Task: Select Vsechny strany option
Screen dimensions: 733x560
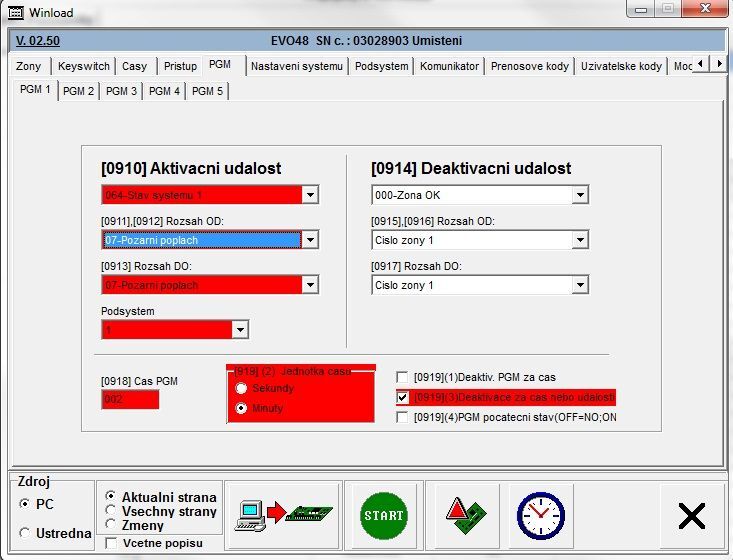Action: pyautogui.click(x=111, y=510)
